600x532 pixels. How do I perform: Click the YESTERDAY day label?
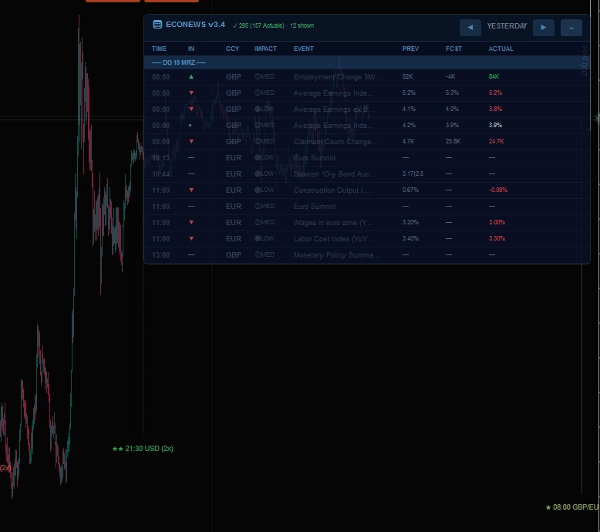506,27
